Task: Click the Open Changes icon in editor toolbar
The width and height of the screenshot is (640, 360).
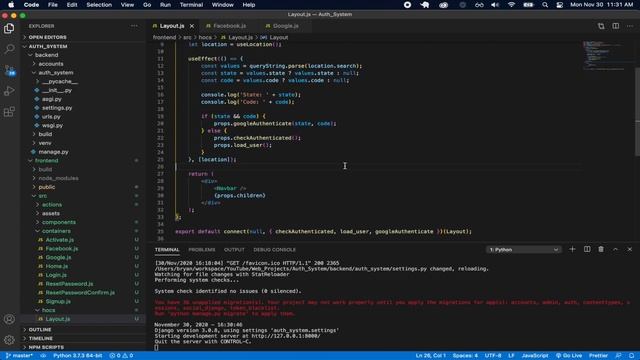Action: click(601, 26)
